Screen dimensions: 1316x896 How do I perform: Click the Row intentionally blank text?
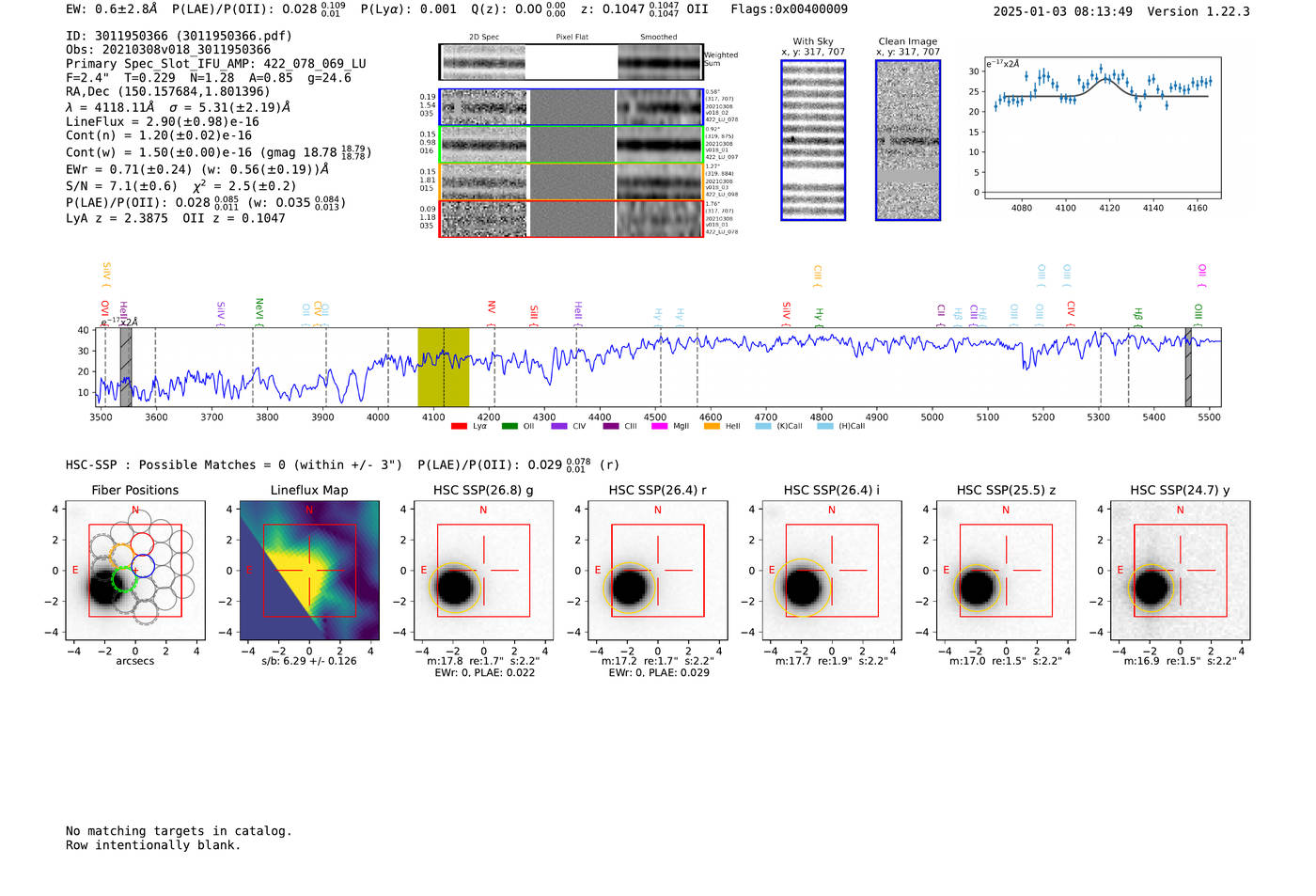[x=153, y=845]
